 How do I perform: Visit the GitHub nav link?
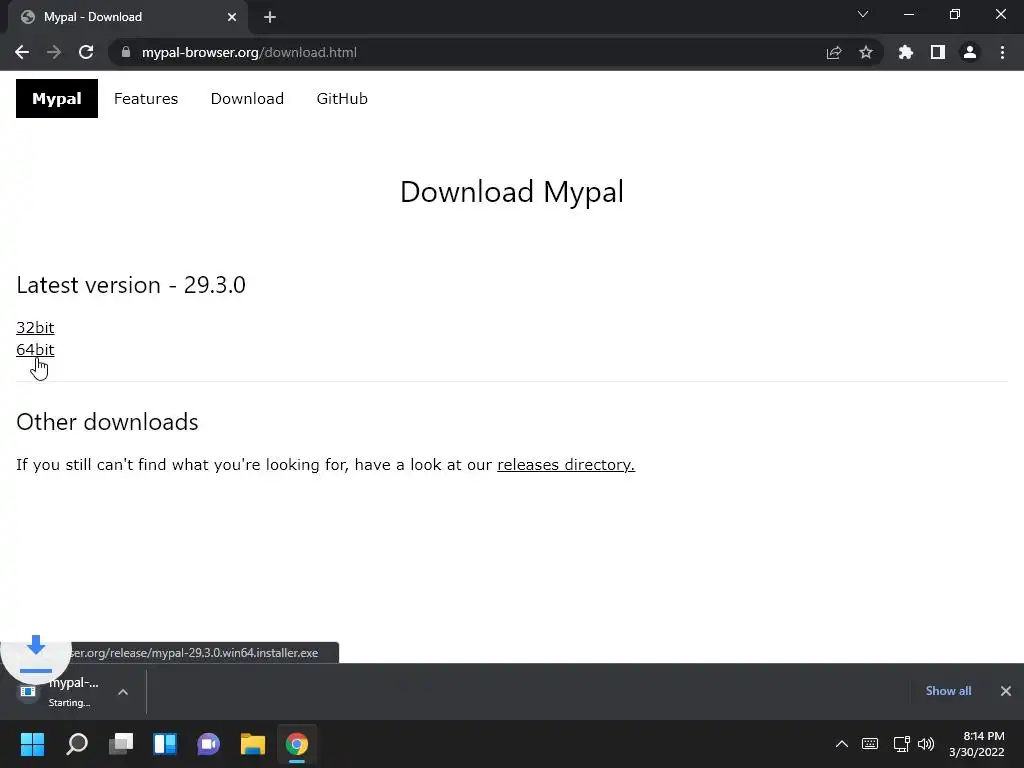(342, 99)
